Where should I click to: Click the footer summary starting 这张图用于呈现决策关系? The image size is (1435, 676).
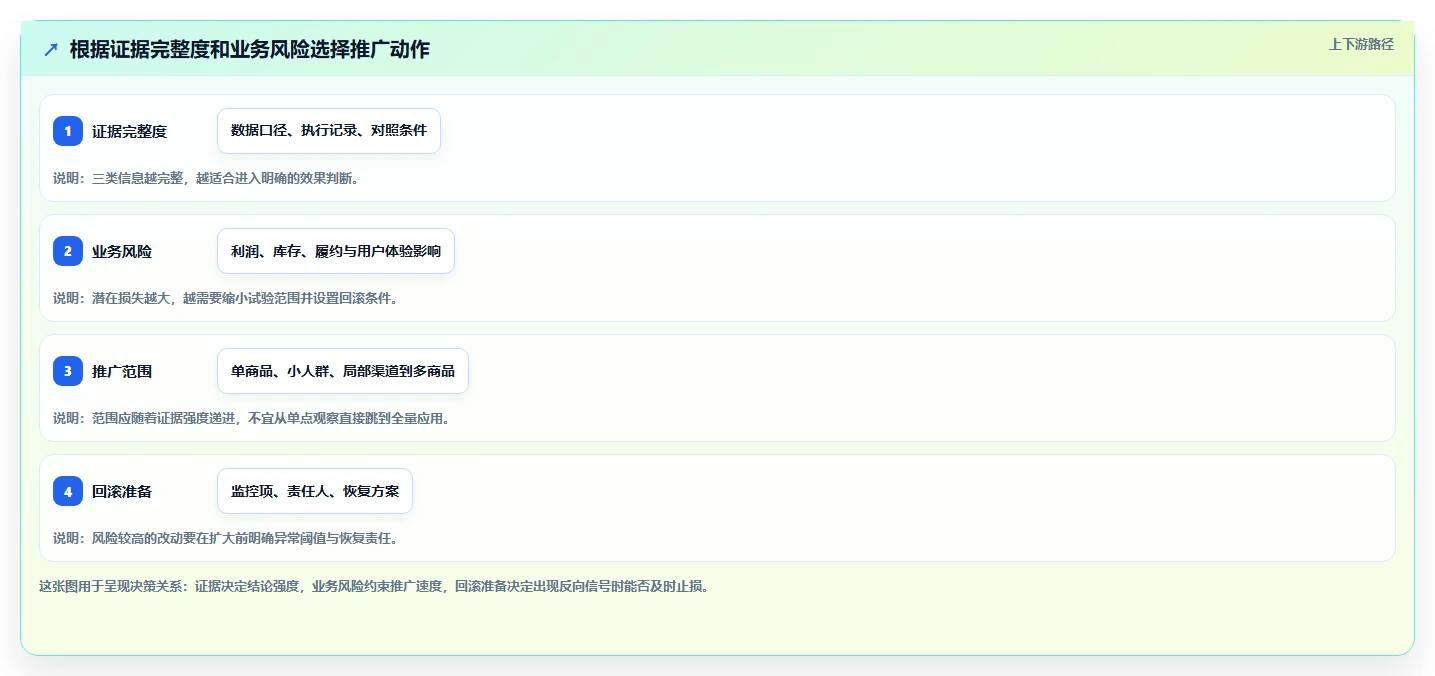(375, 587)
